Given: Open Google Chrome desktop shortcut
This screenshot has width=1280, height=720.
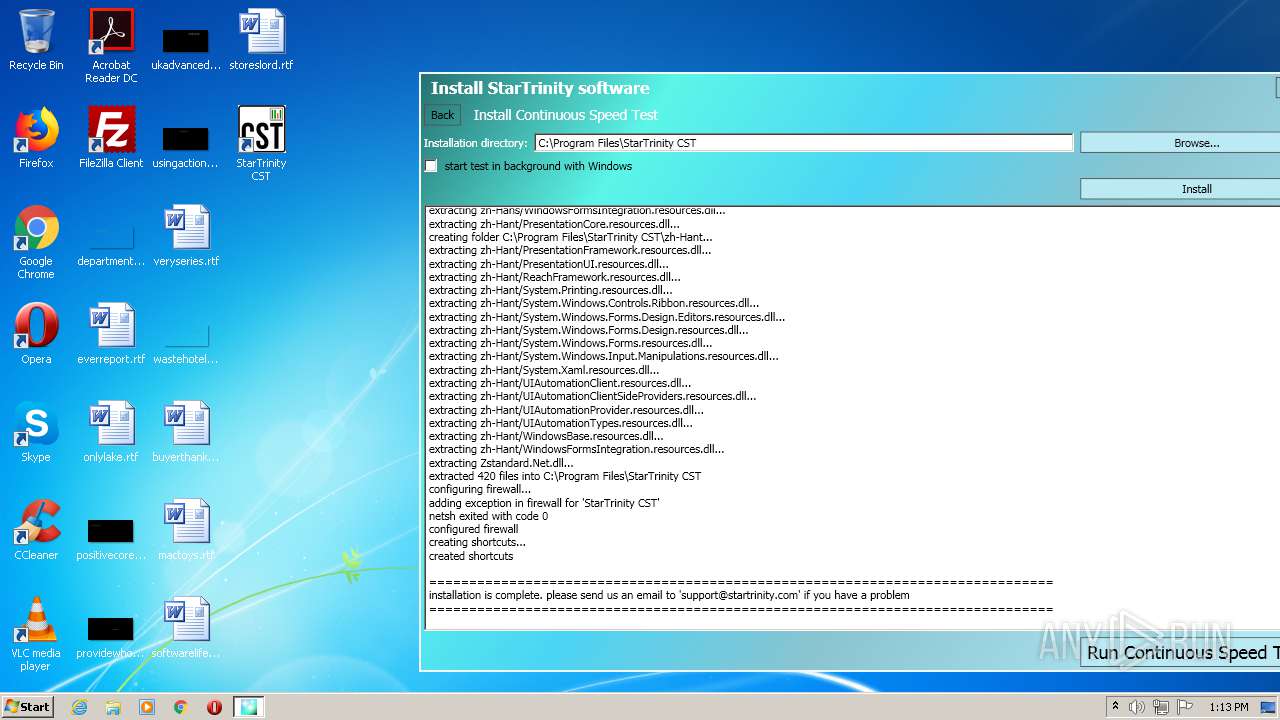Looking at the screenshot, I should (x=36, y=242).
